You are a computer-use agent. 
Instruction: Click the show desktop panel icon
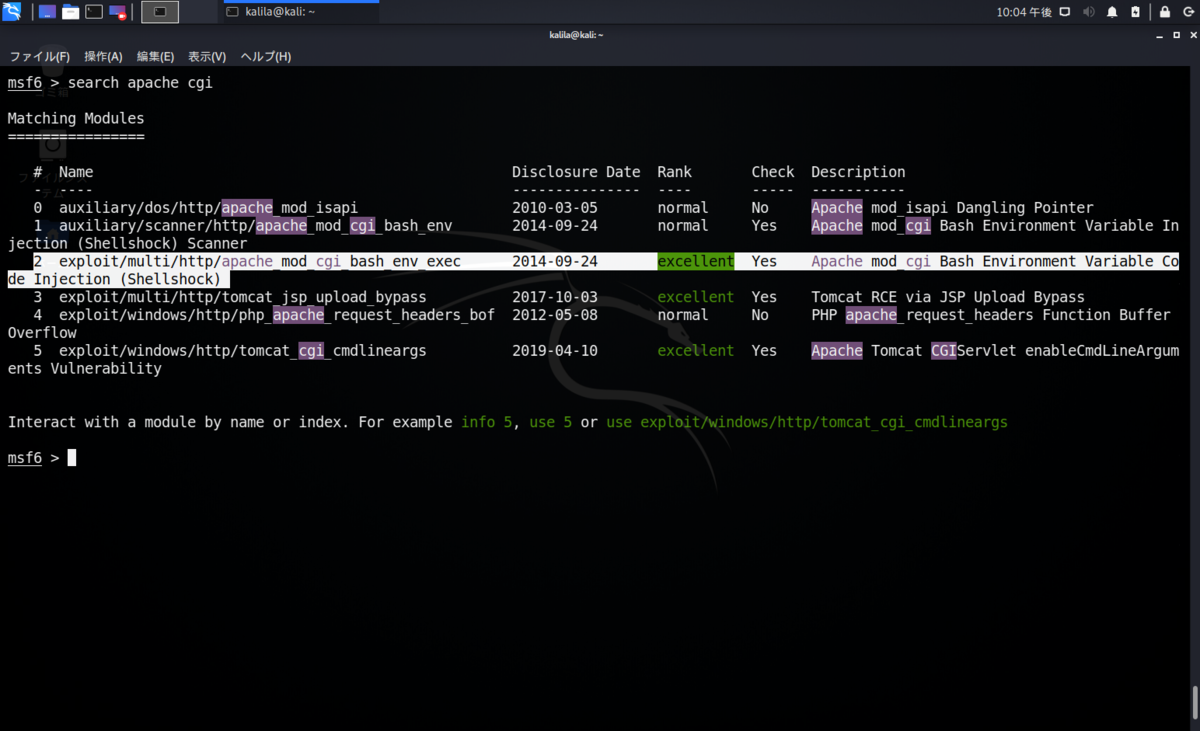tap(47, 12)
